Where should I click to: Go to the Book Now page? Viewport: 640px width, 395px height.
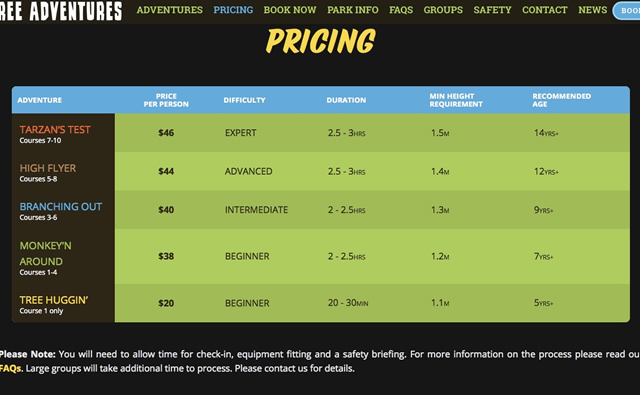pos(290,10)
